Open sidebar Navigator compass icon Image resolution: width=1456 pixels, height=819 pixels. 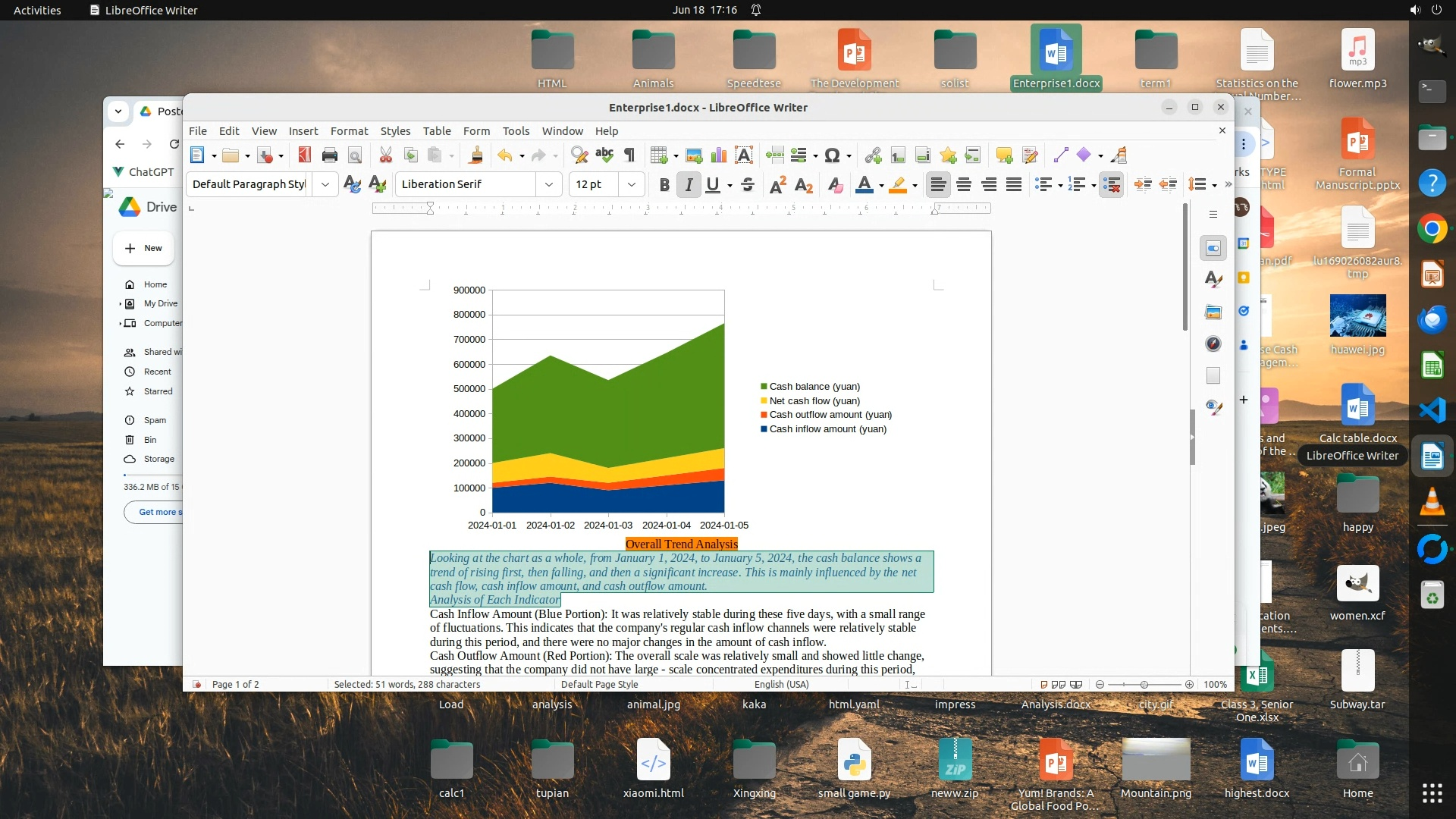point(1213,344)
